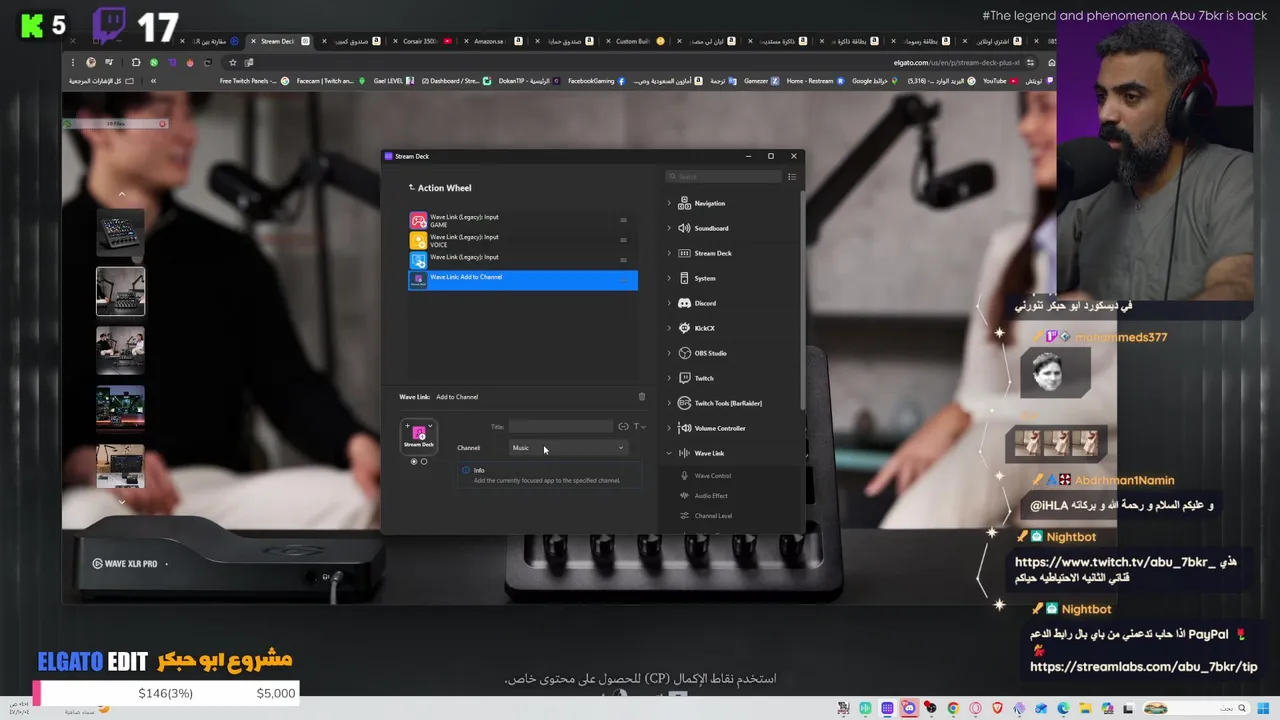This screenshot has width=1280, height=720.
Task: Select the Channel Level action
Action: pyautogui.click(x=713, y=516)
